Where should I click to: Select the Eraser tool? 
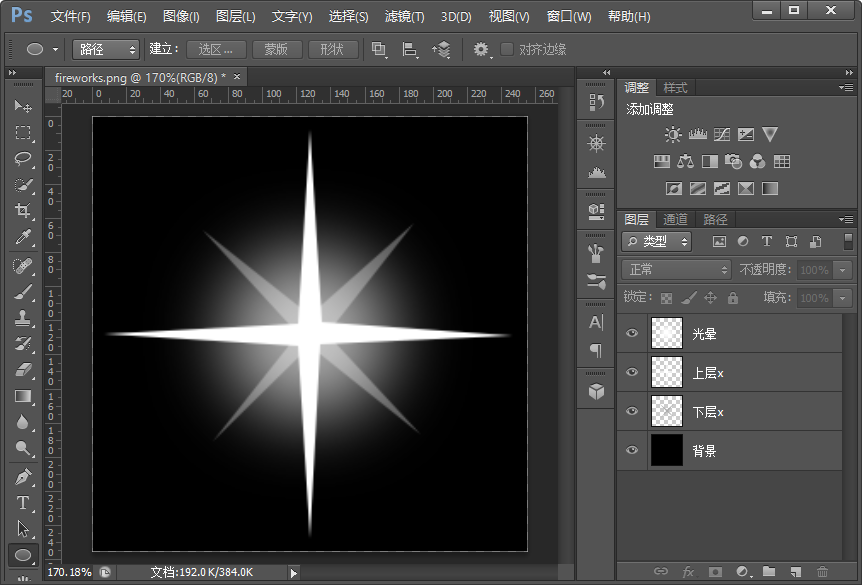point(23,369)
